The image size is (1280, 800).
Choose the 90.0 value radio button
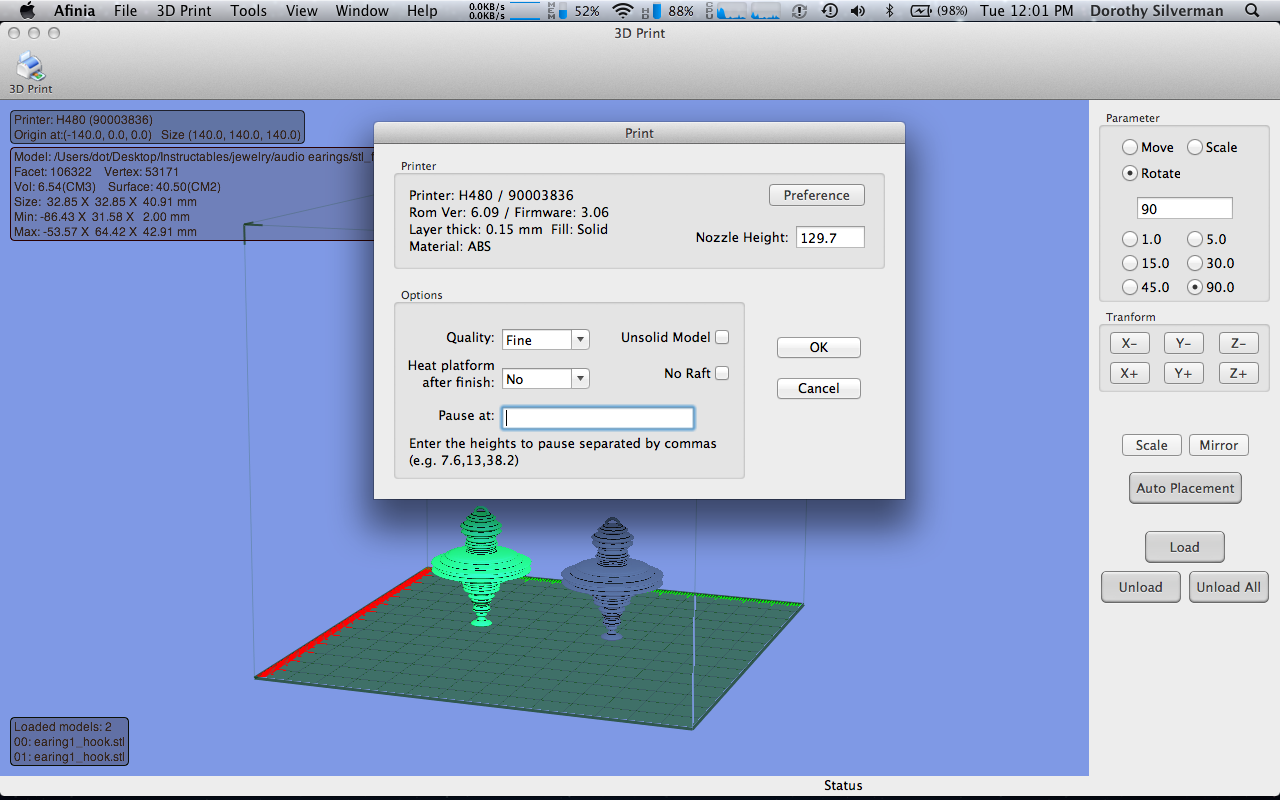(x=1195, y=287)
